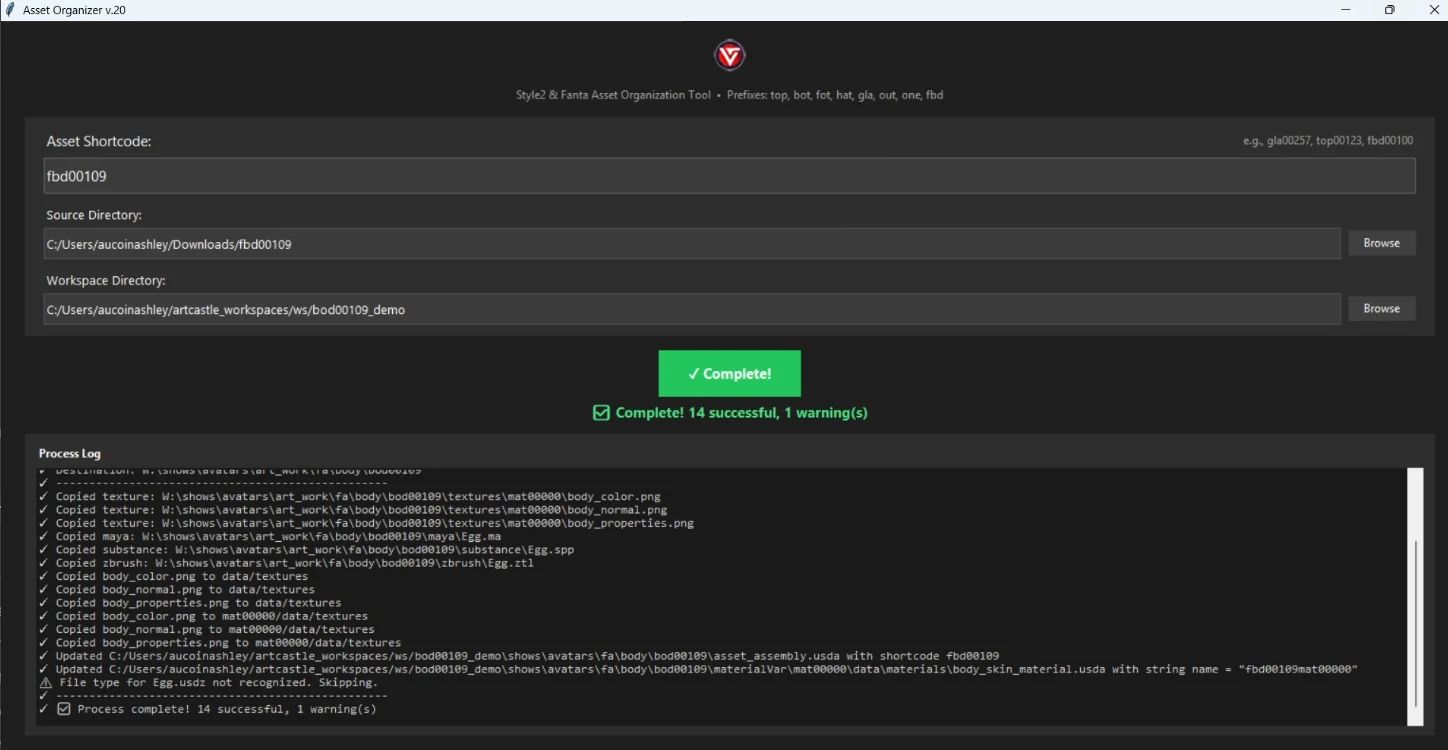The image size is (1448, 750).
Task: Click the example hint 'e.g., gla00257, top00123, fbd00100'
Action: [1328, 141]
